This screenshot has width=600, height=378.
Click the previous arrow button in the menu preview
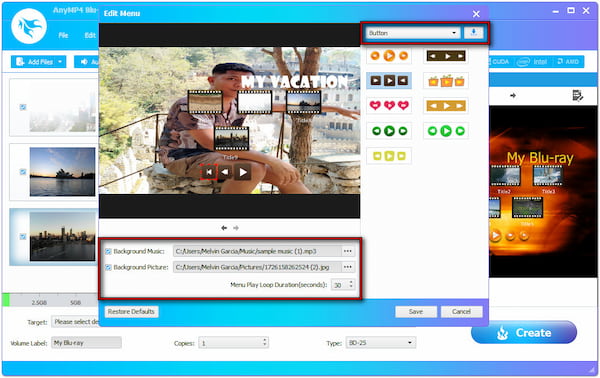coord(225,172)
